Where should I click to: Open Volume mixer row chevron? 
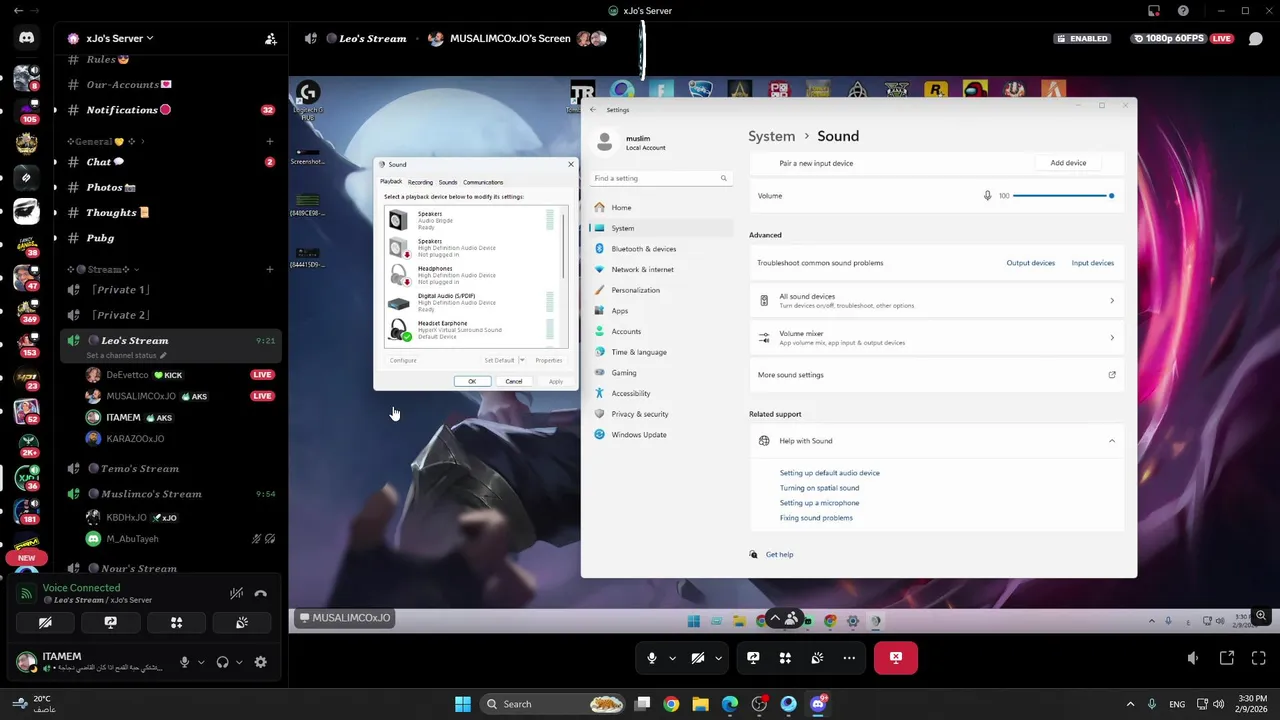point(1112,338)
